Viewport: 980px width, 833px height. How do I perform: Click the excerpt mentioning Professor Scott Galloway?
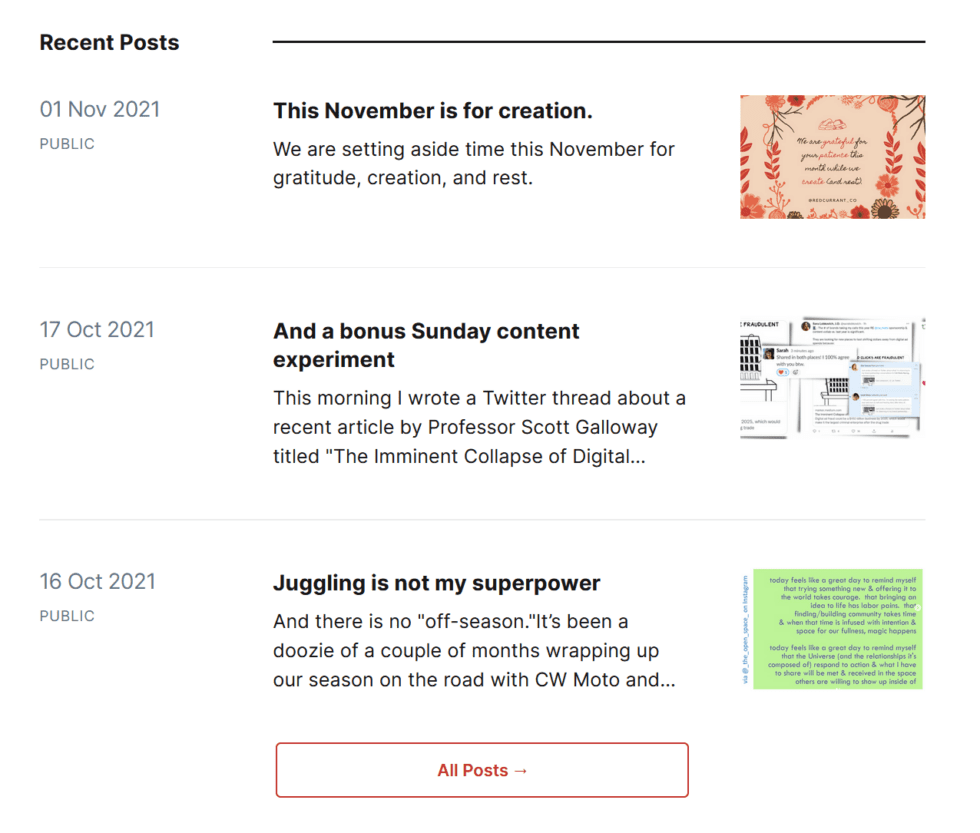tap(480, 426)
